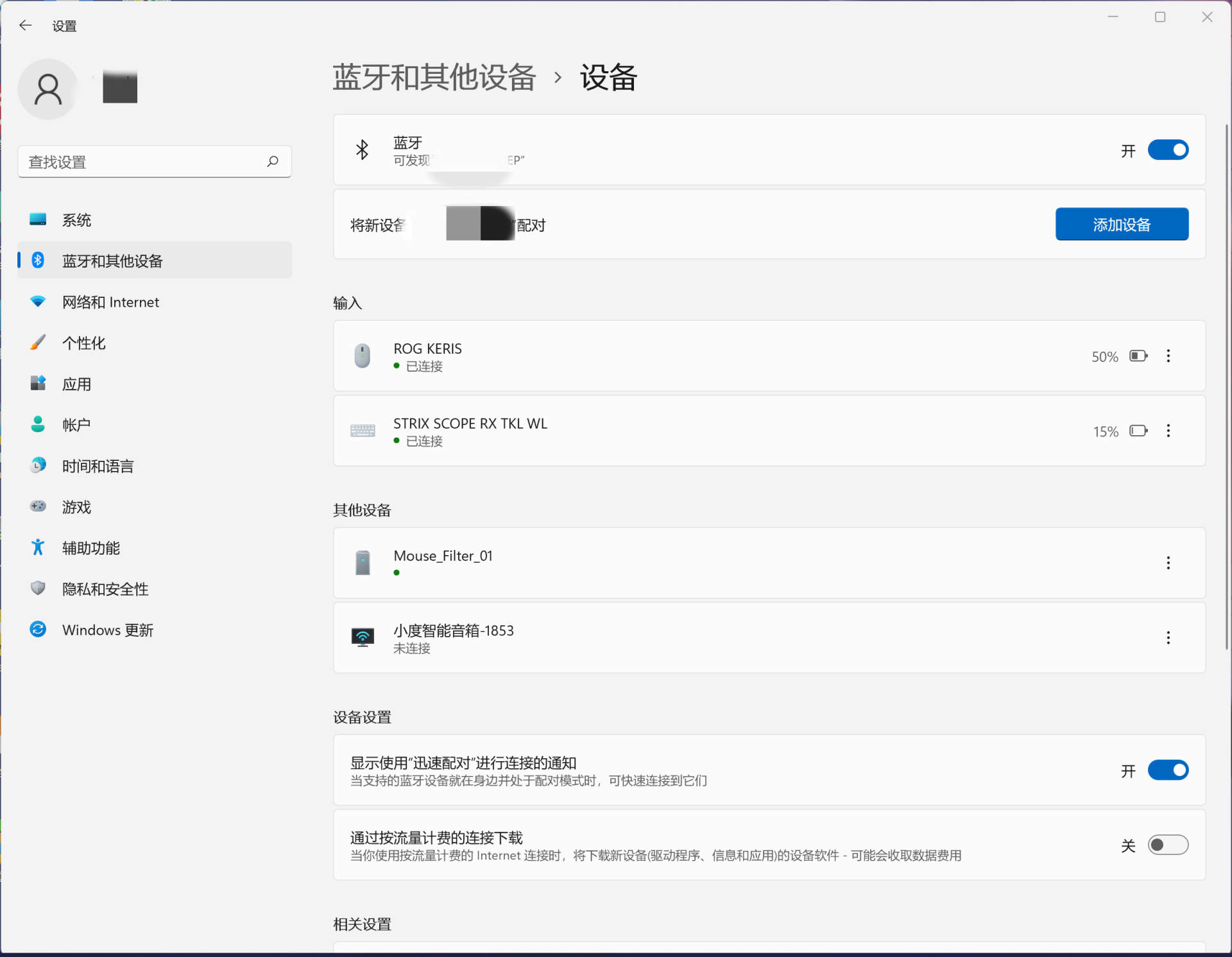Disable the 迅速配对 notification toggle
The image size is (1232, 957).
pos(1168,770)
